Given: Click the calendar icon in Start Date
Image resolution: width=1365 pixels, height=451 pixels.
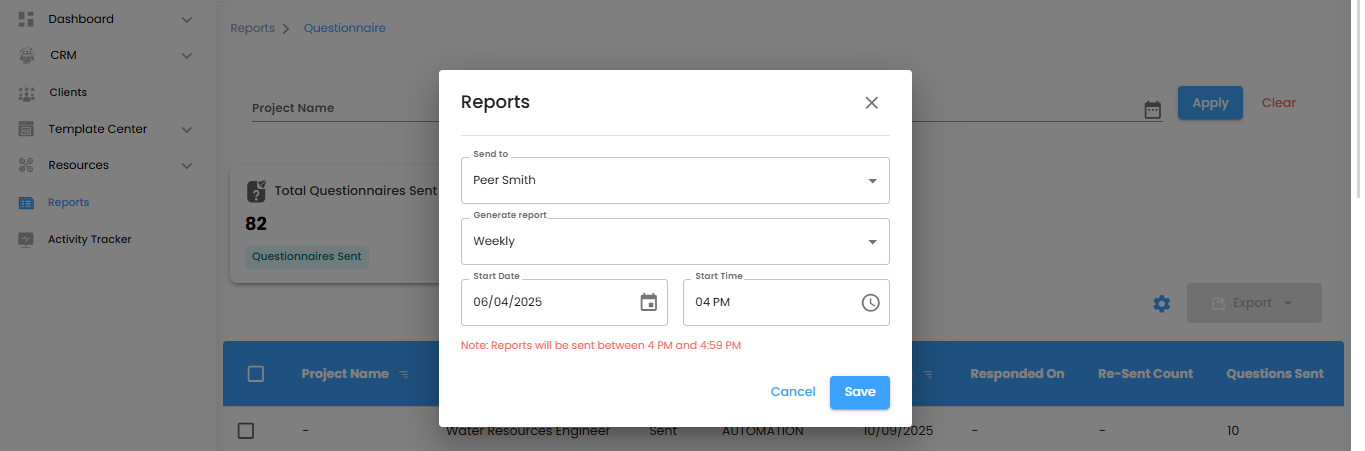Looking at the screenshot, I should pyautogui.click(x=648, y=302).
